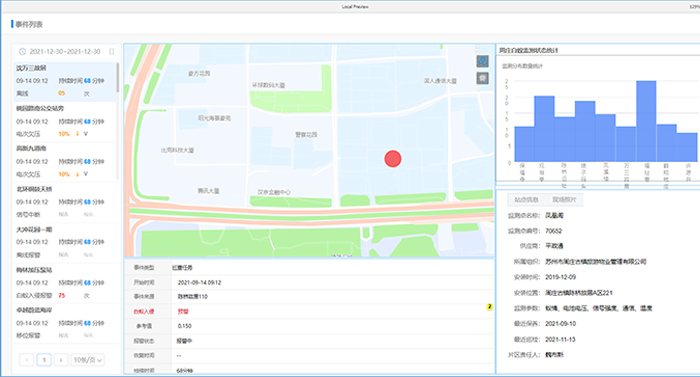Image resolution: width=700 pixels, height=377 pixels.
Task: Go to previous page of event list
Action: tap(26, 360)
